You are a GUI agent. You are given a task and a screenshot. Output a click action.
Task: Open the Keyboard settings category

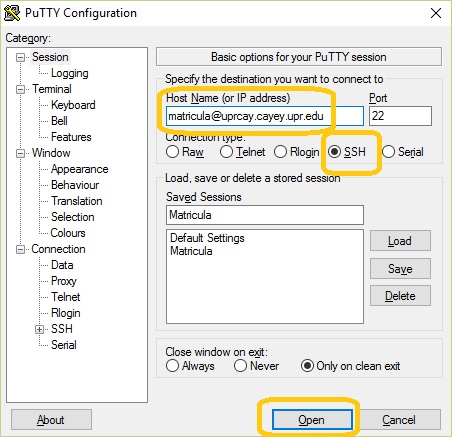[x=73, y=105]
